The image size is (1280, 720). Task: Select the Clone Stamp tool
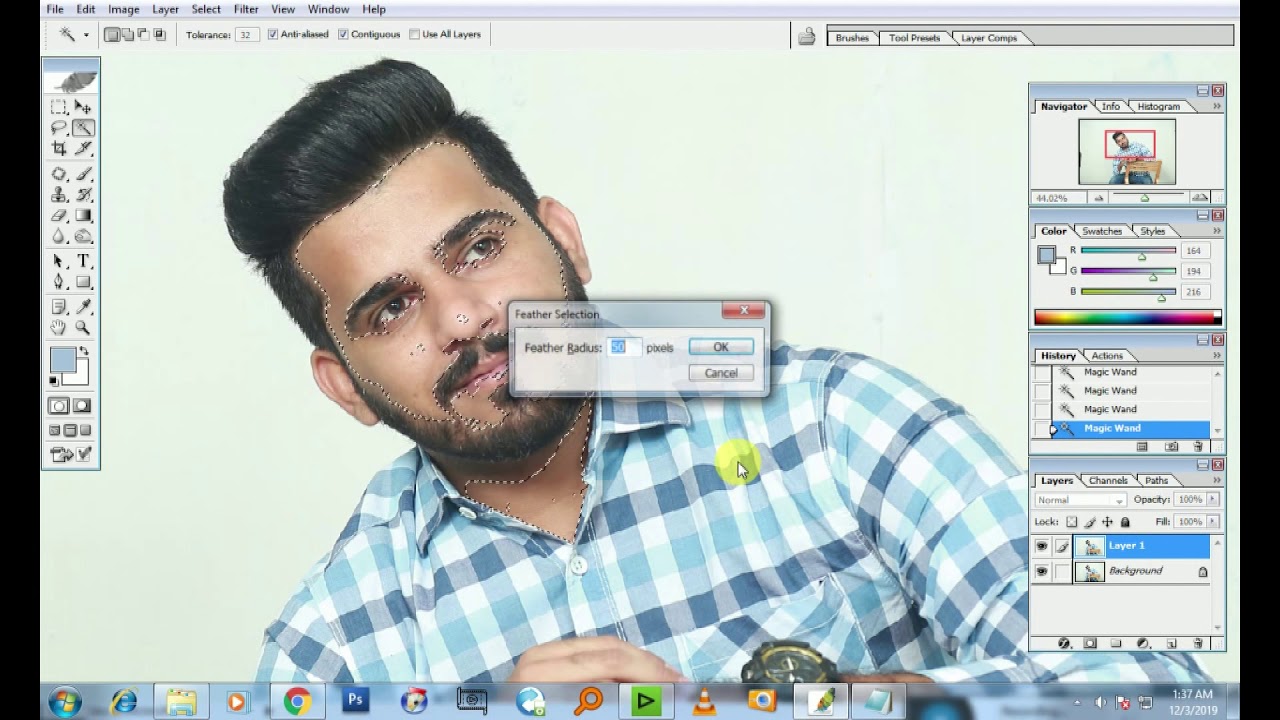pyautogui.click(x=59, y=195)
